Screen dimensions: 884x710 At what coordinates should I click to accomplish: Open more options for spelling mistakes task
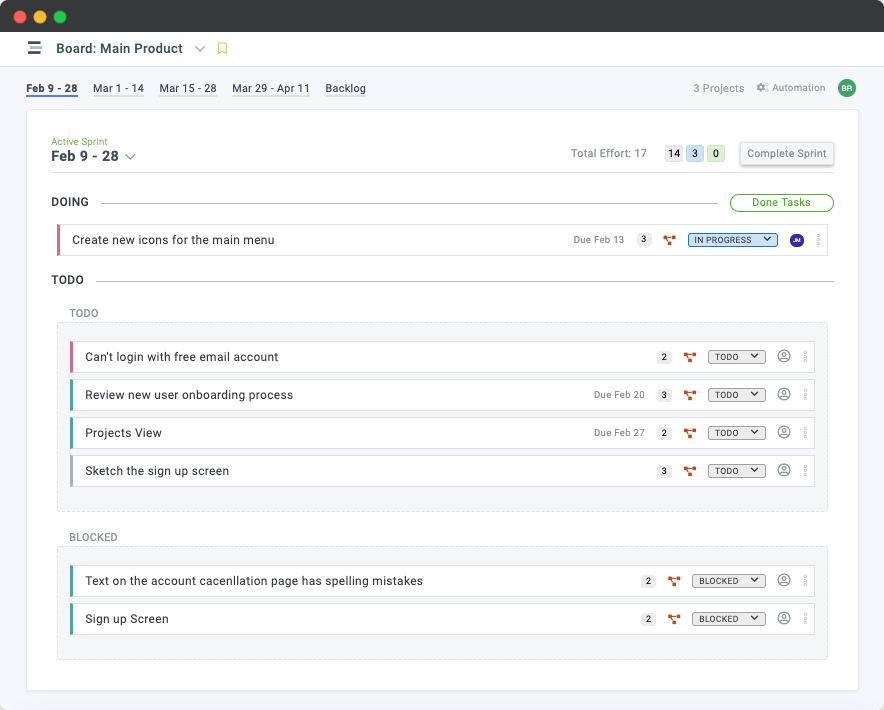pyautogui.click(x=805, y=581)
